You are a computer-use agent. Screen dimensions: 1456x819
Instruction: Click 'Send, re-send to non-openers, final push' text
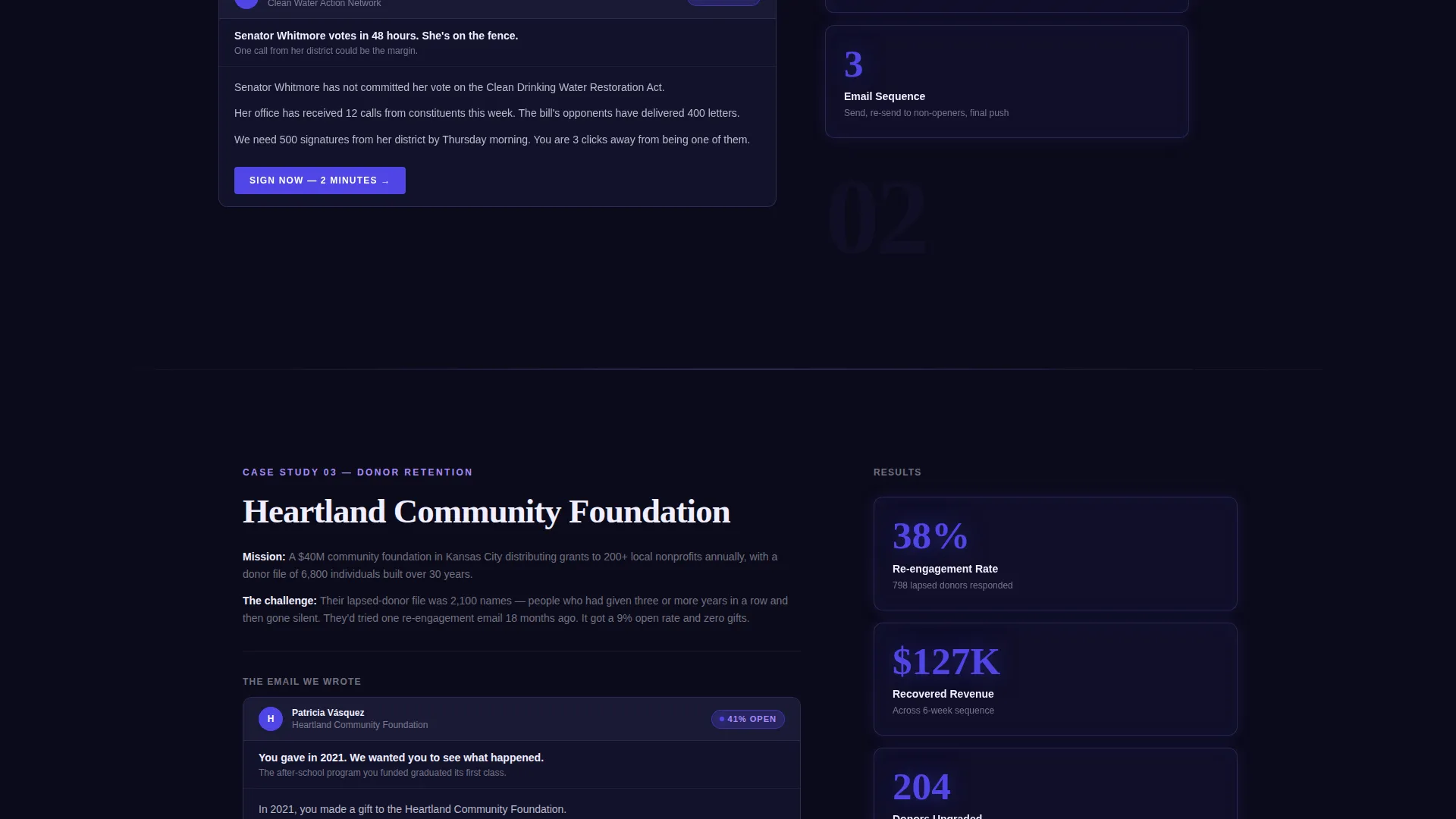coord(926,113)
